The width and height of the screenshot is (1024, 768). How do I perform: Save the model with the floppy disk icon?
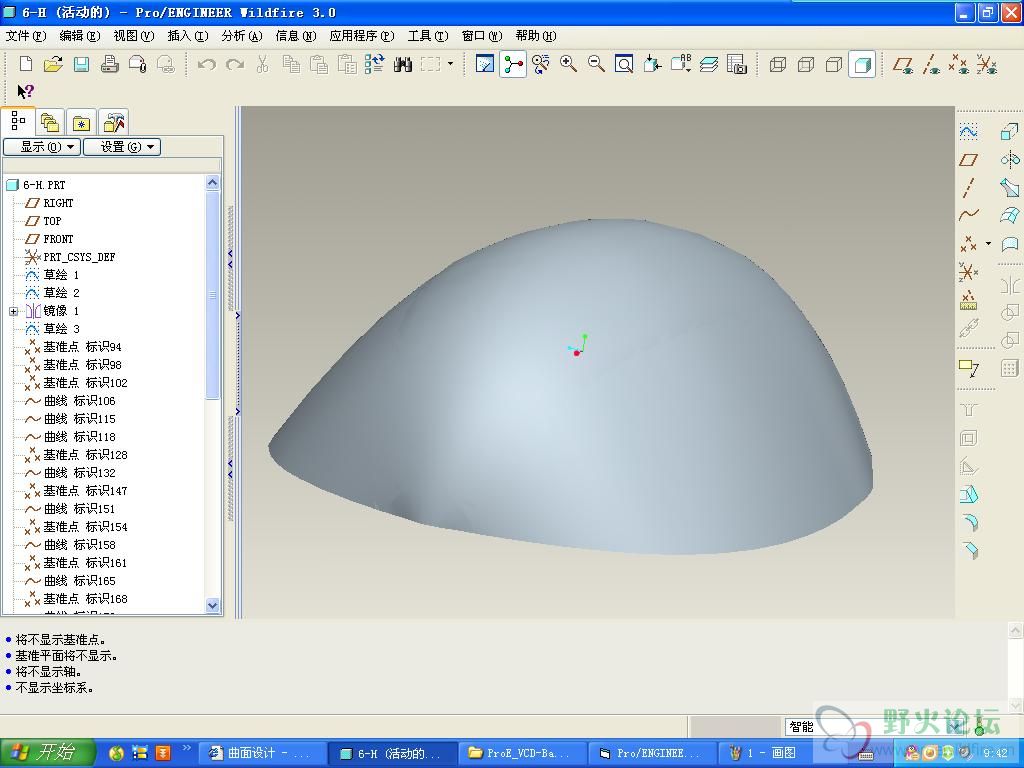point(81,64)
